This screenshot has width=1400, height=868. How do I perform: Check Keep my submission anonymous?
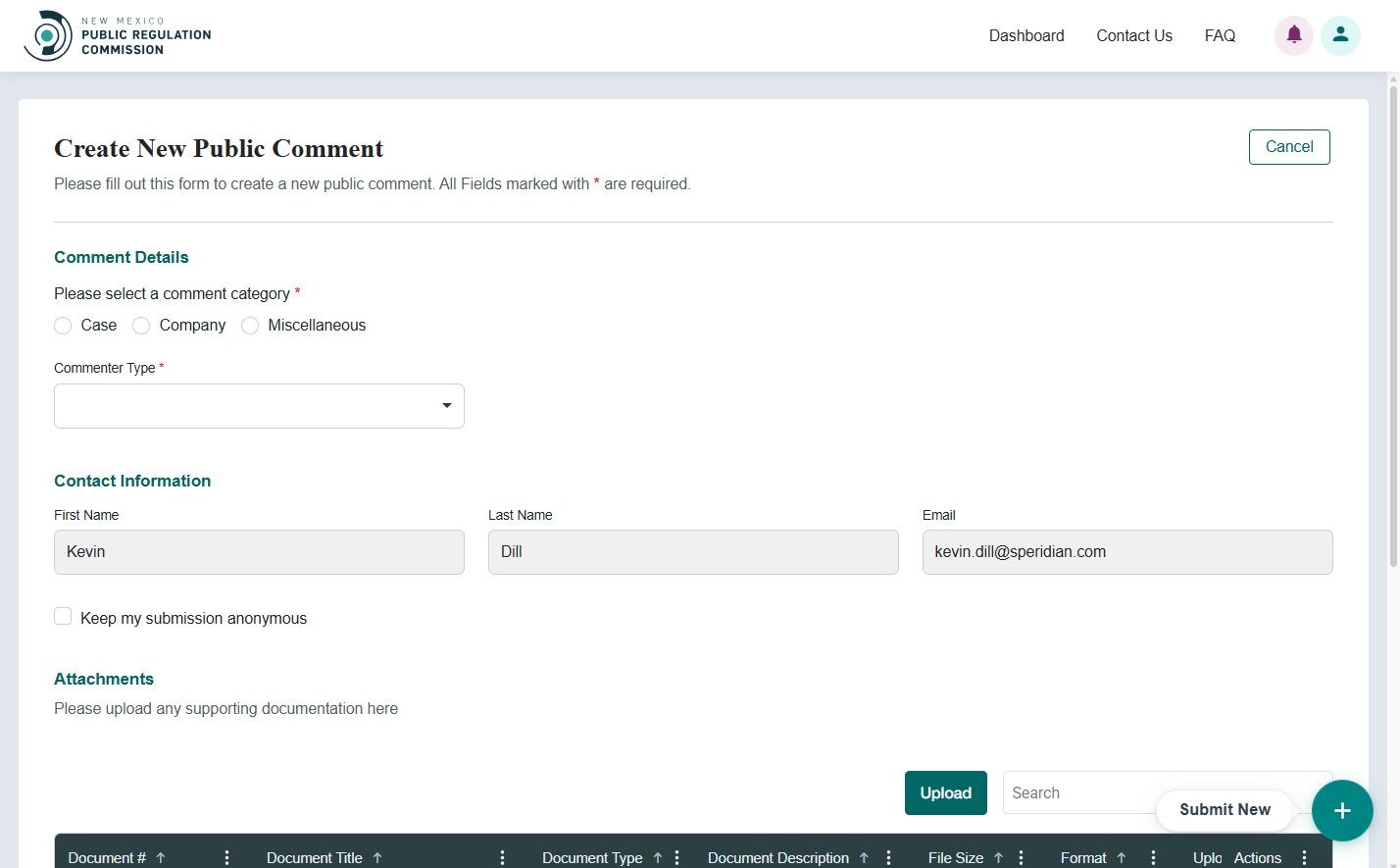pos(63,616)
